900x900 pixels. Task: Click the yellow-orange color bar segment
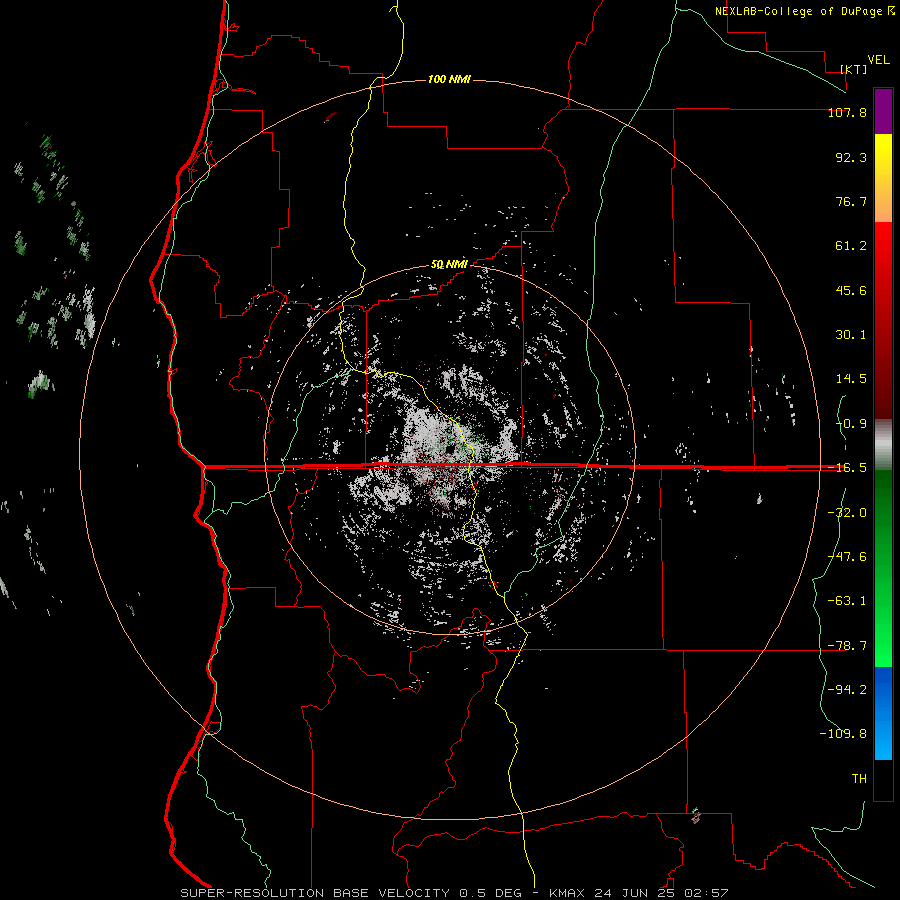click(883, 178)
